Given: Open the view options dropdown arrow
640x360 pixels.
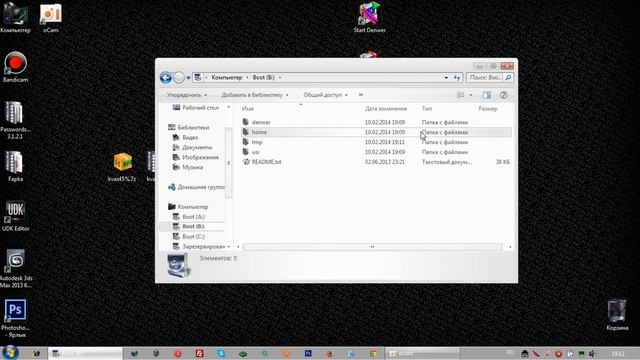Looking at the screenshot, I should click(x=471, y=95).
